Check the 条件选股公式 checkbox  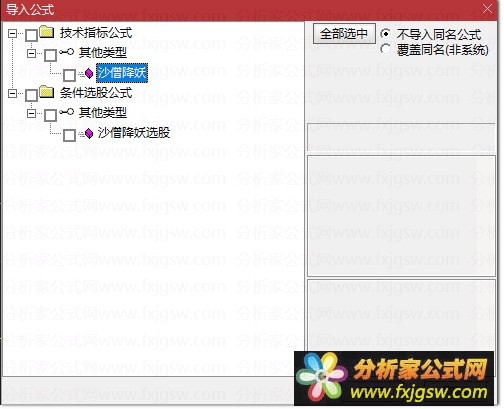32,95
